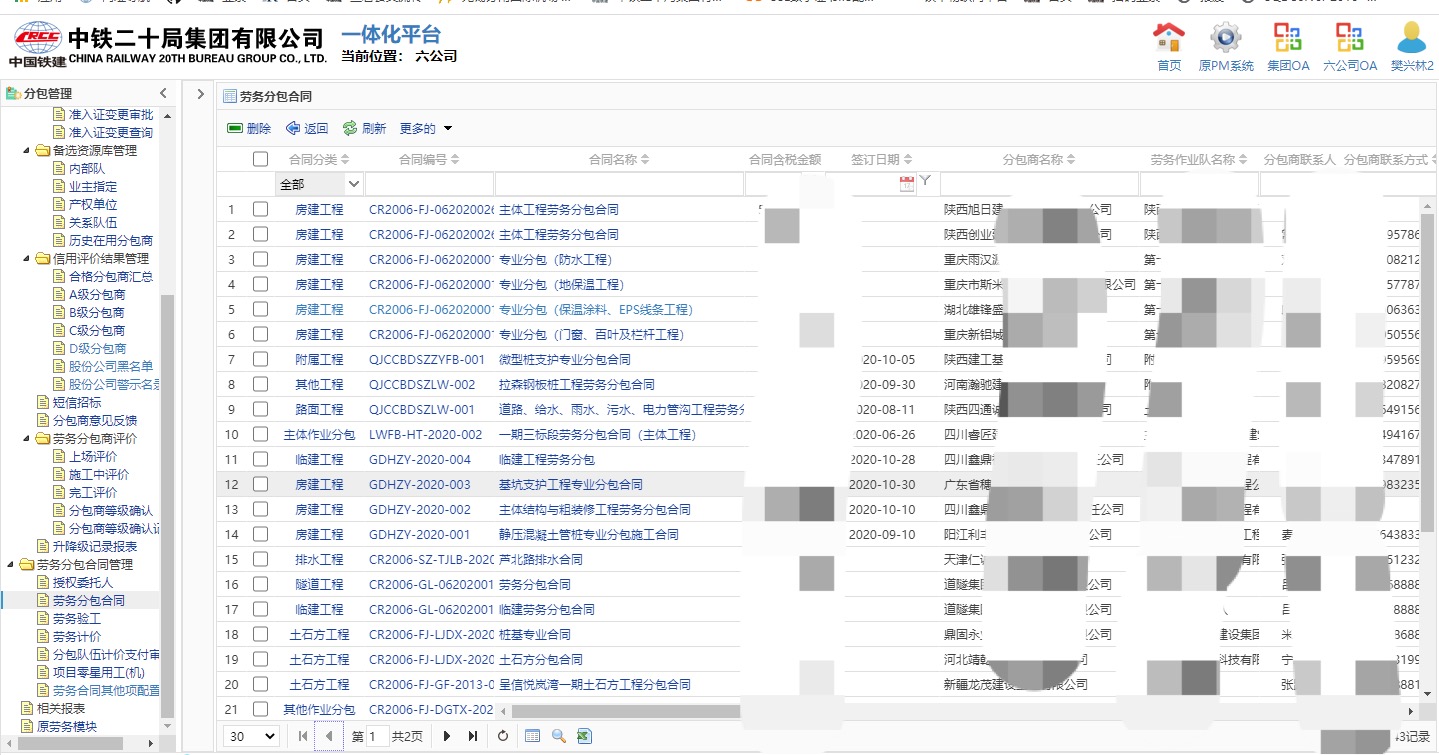The width and height of the screenshot is (1439, 755).
Task: Click the 刷新 refresh button
Action: tap(364, 128)
